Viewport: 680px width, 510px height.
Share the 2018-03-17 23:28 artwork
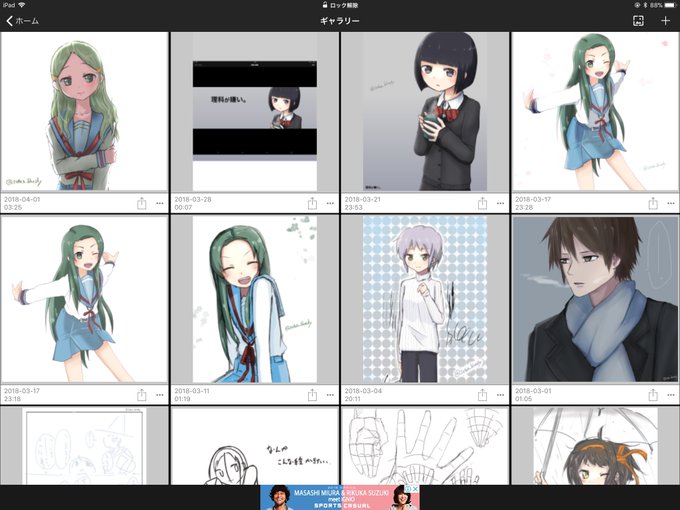[653, 203]
